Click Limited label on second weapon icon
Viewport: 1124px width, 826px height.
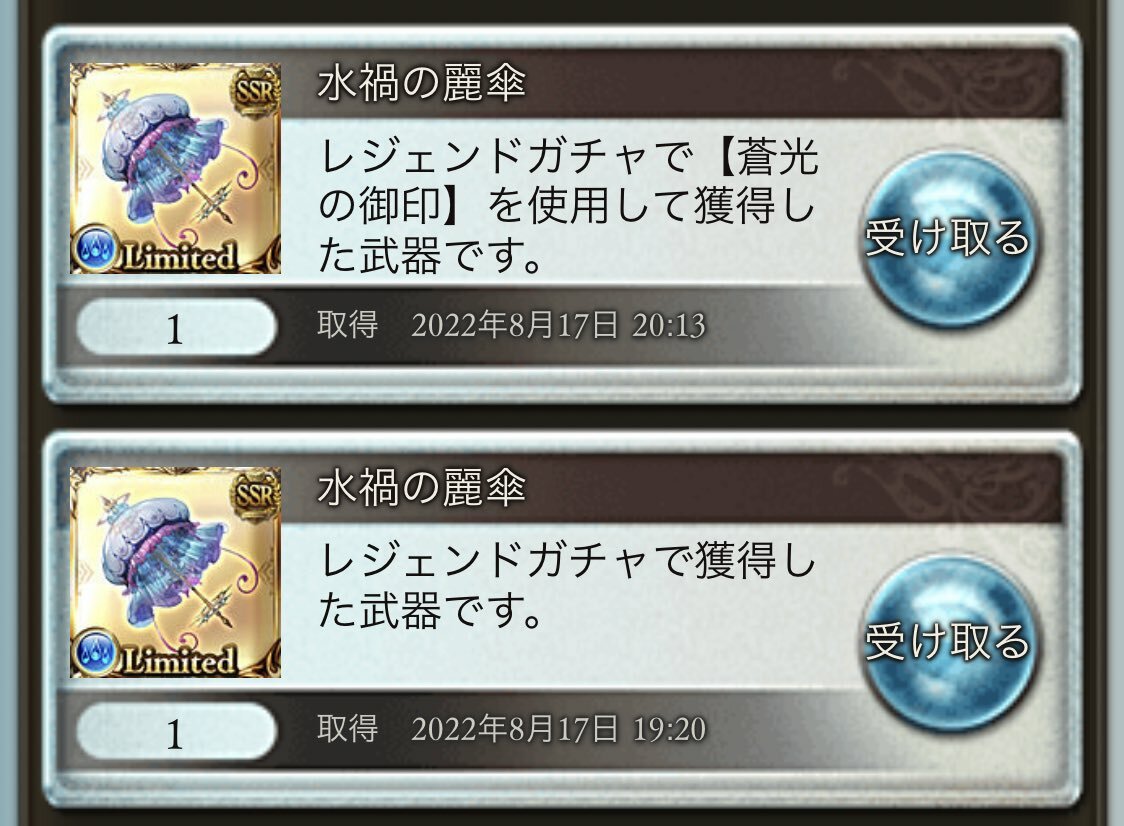click(179, 660)
